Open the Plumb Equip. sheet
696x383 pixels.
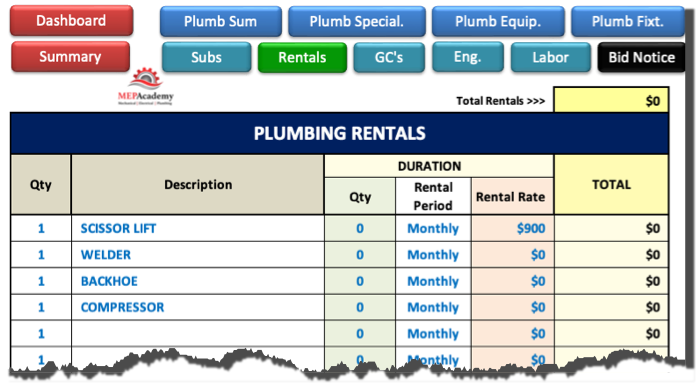(498, 21)
